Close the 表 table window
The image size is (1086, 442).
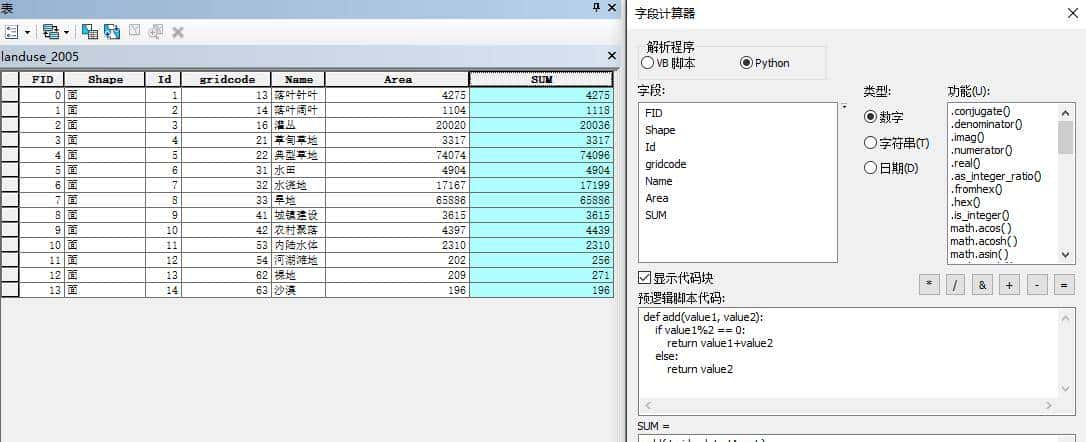click(612, 8)
